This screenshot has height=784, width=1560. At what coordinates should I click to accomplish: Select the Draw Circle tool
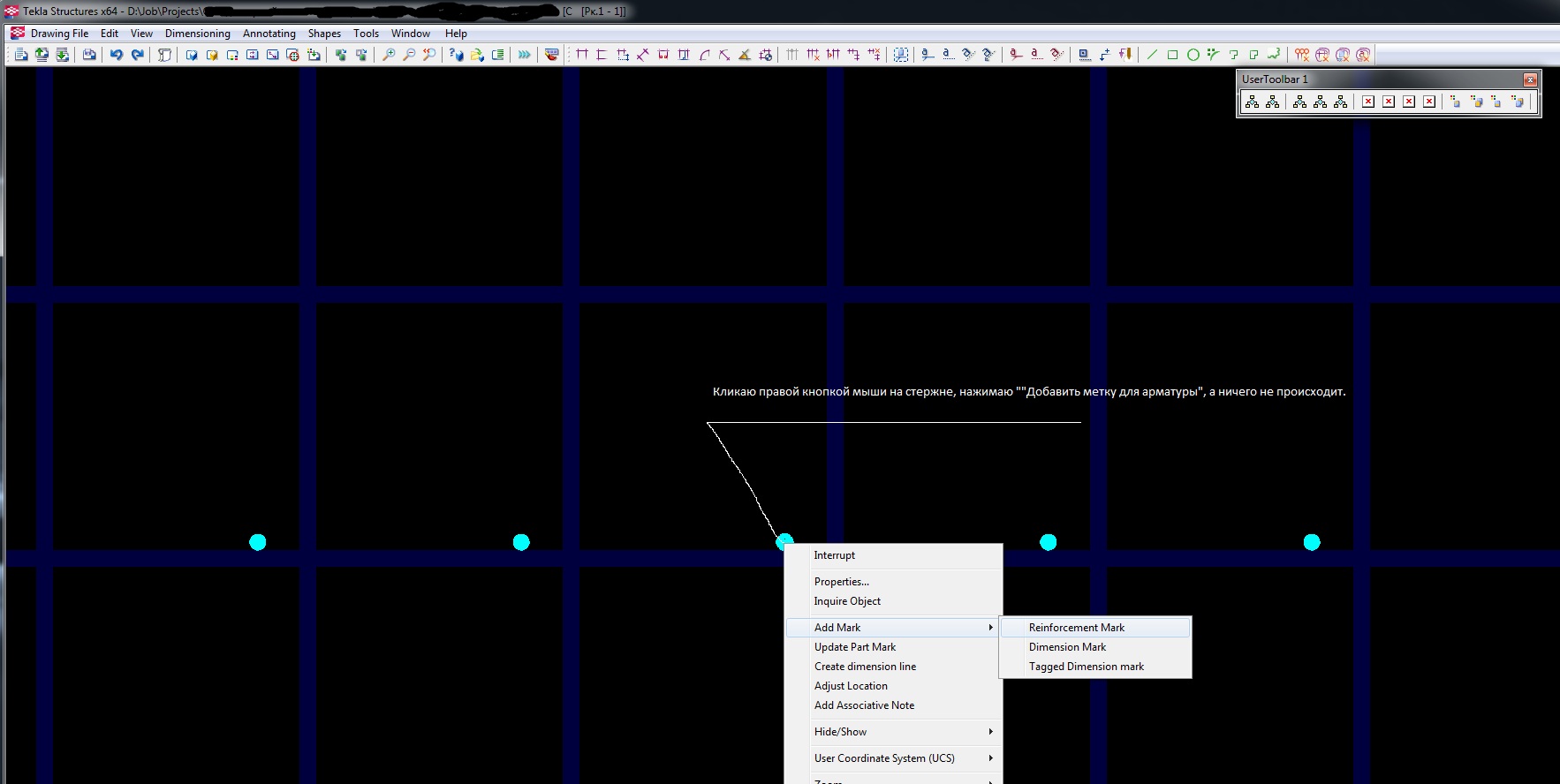[x=1193, y=55]
